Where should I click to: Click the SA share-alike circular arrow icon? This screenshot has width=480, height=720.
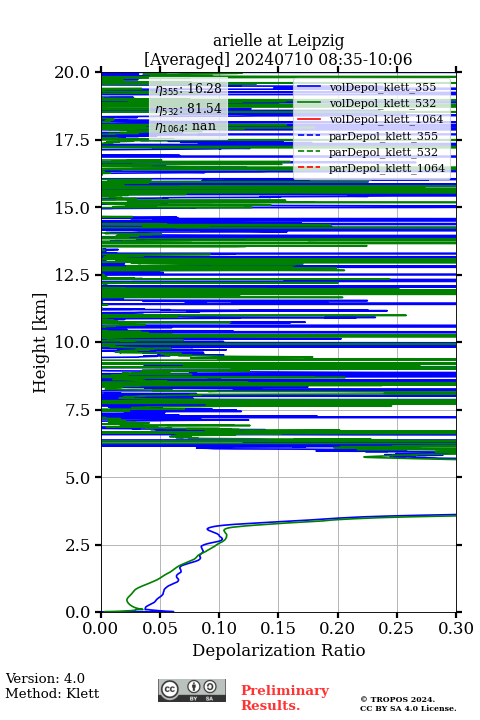click(210, 687)
